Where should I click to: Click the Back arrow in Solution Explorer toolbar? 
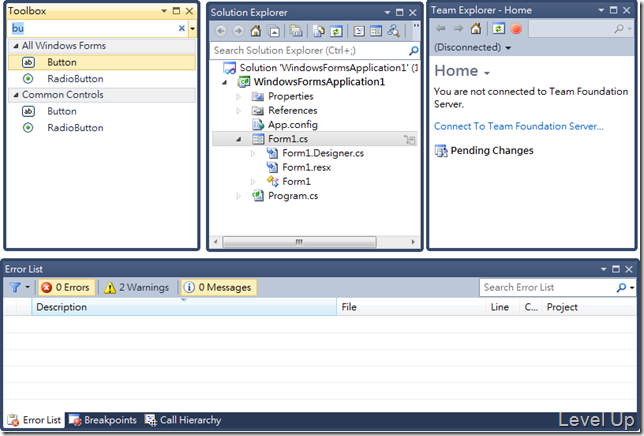point(221,31)
